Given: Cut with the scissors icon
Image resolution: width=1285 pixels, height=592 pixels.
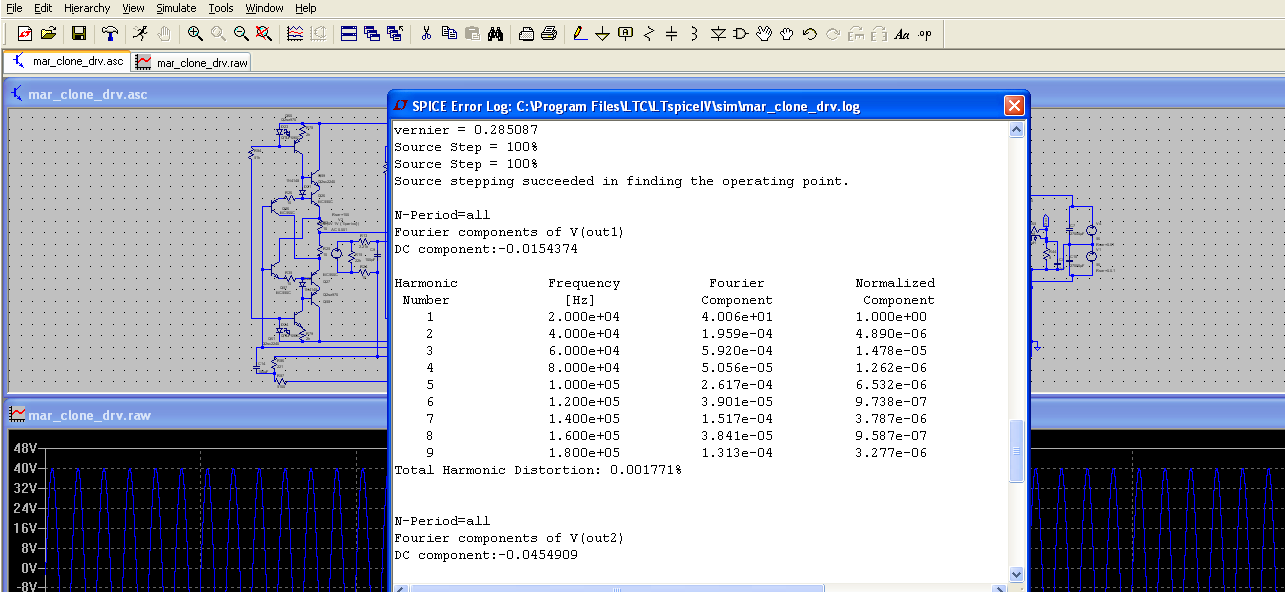Looking at the screenshot, I should [426, 33].
